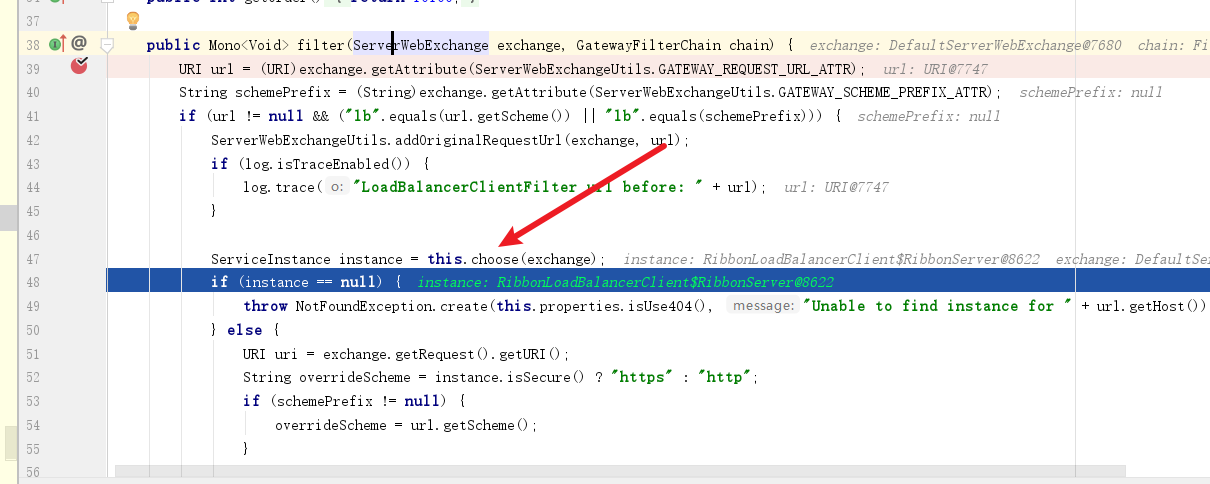Viewport: 1210px width, 484px height.
Task: Click the 'message:' parameter hint on line 49
Action: coord(761,306)
